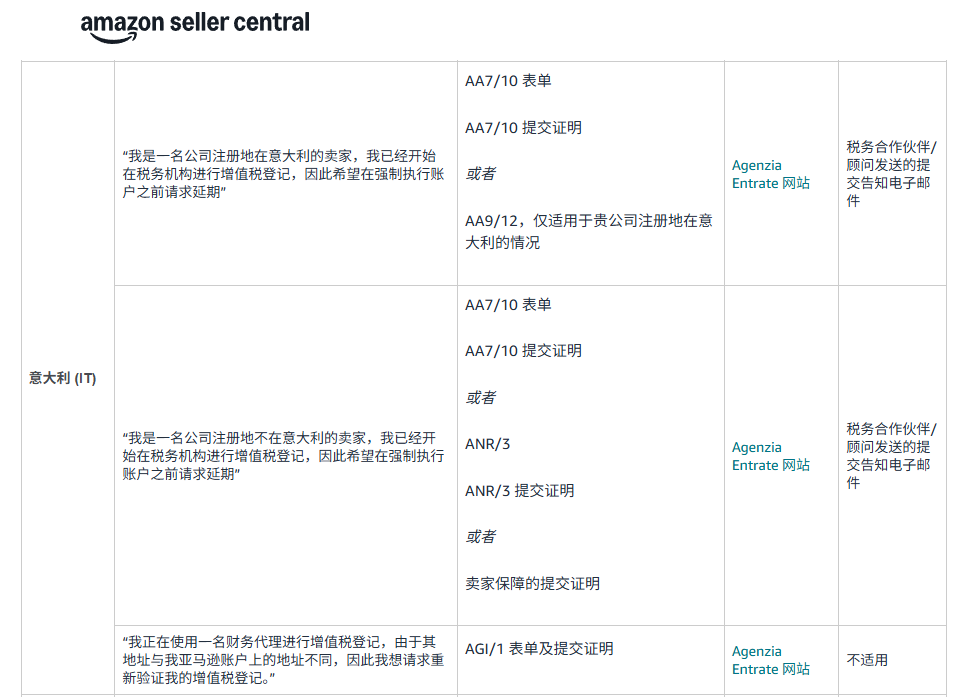Image resolution: width=979 pixels, height=697 pixels.
Task: Click the 不适用 cell
Action: 867,660
